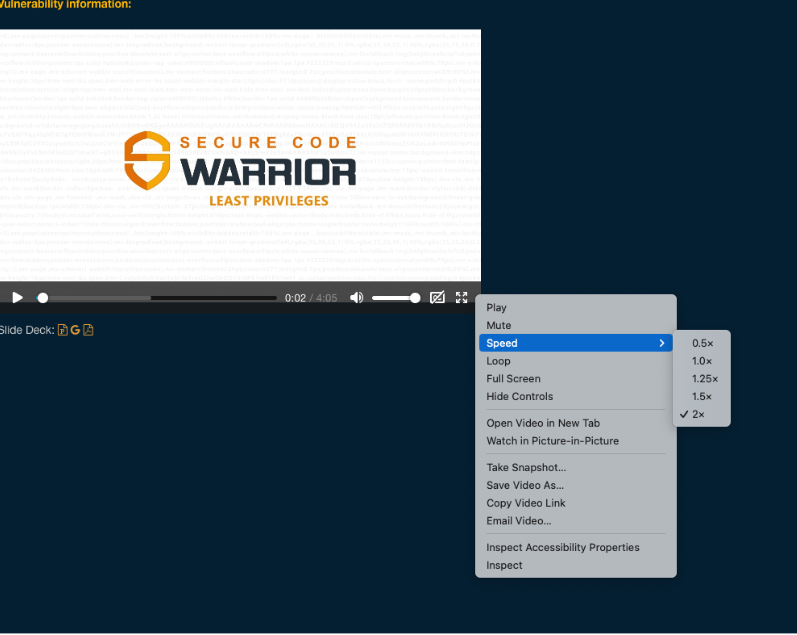The width and height of the screenshot is (797, 635).
Task: Click the crossed-out captions icon in player
Action: coord(437,298)
